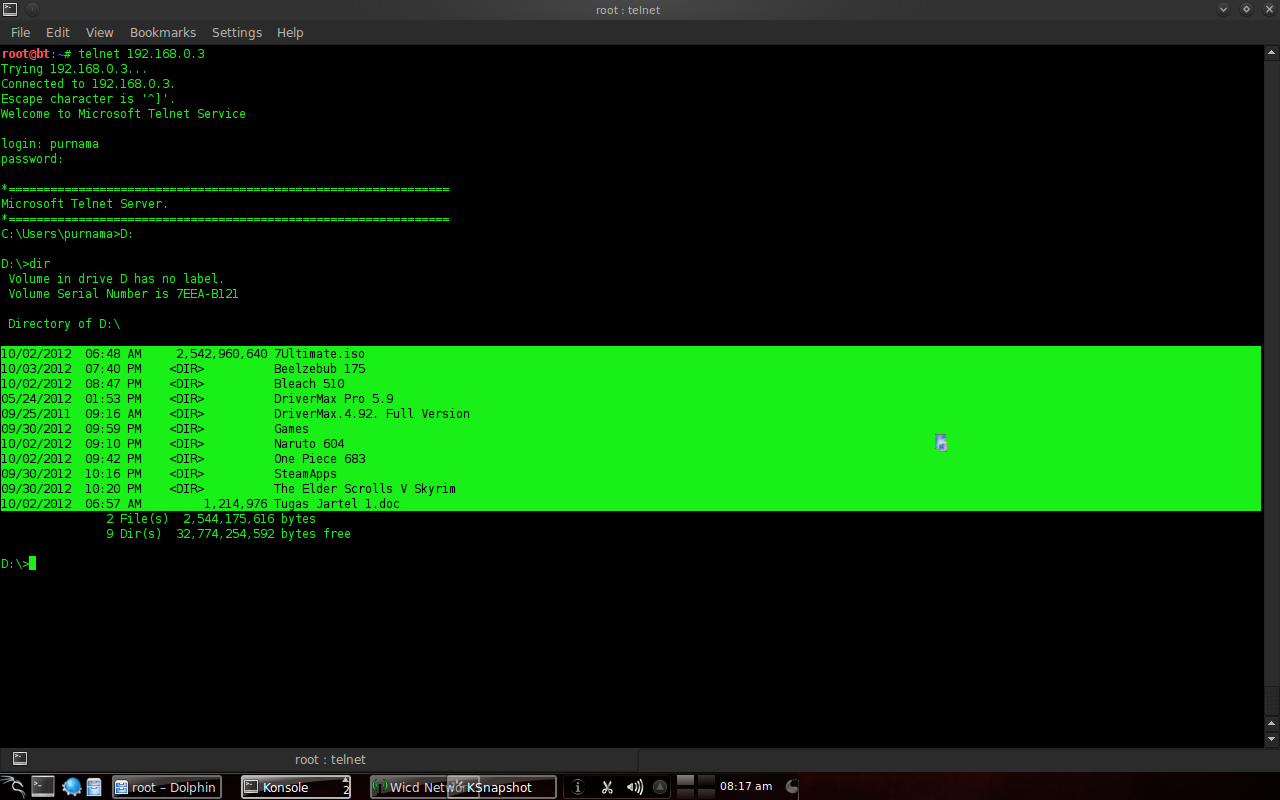Click 'DriverMax.4.92. Full Version' entry

(372, 414)
